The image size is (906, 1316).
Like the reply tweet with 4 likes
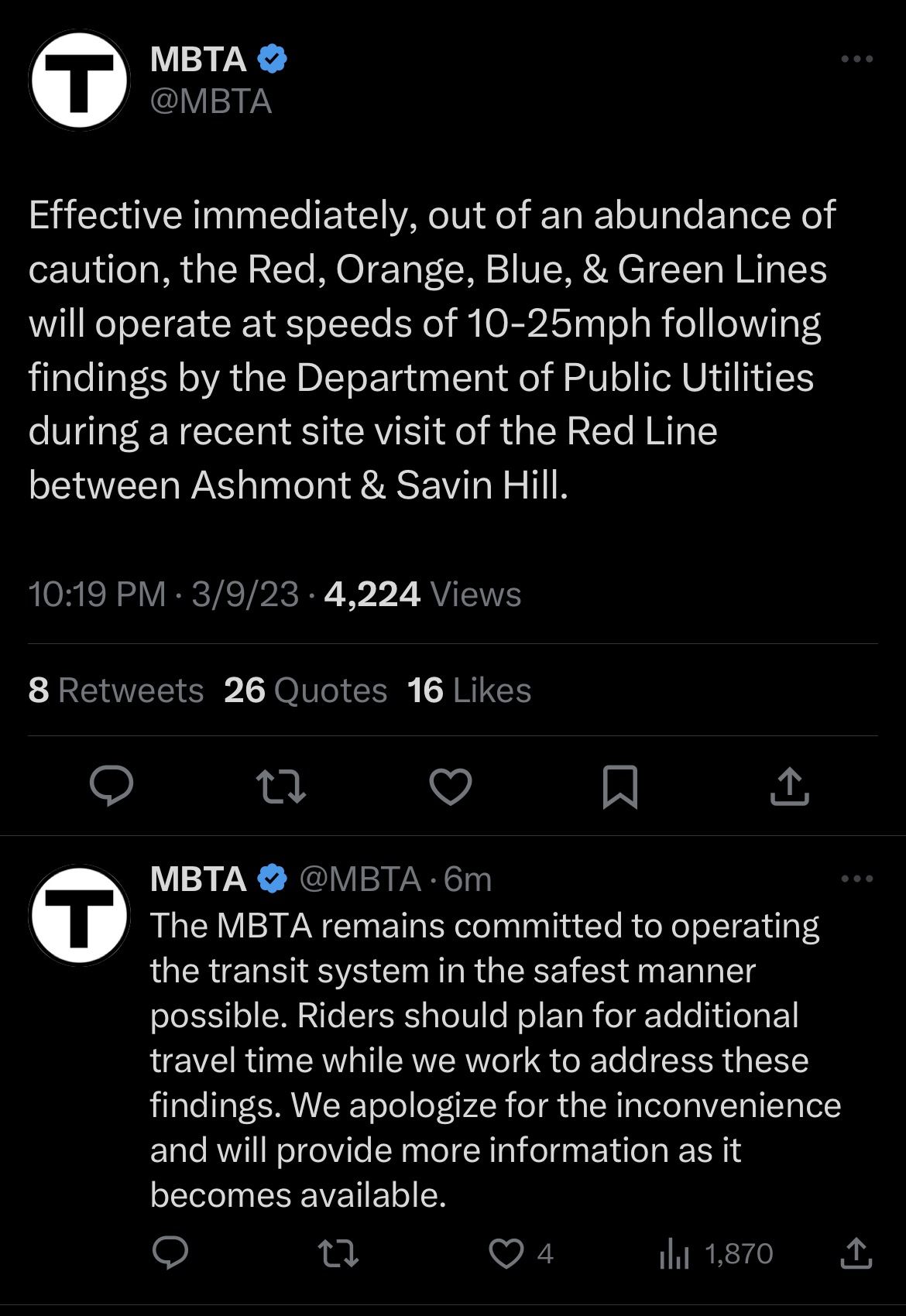pos(507,1253)
